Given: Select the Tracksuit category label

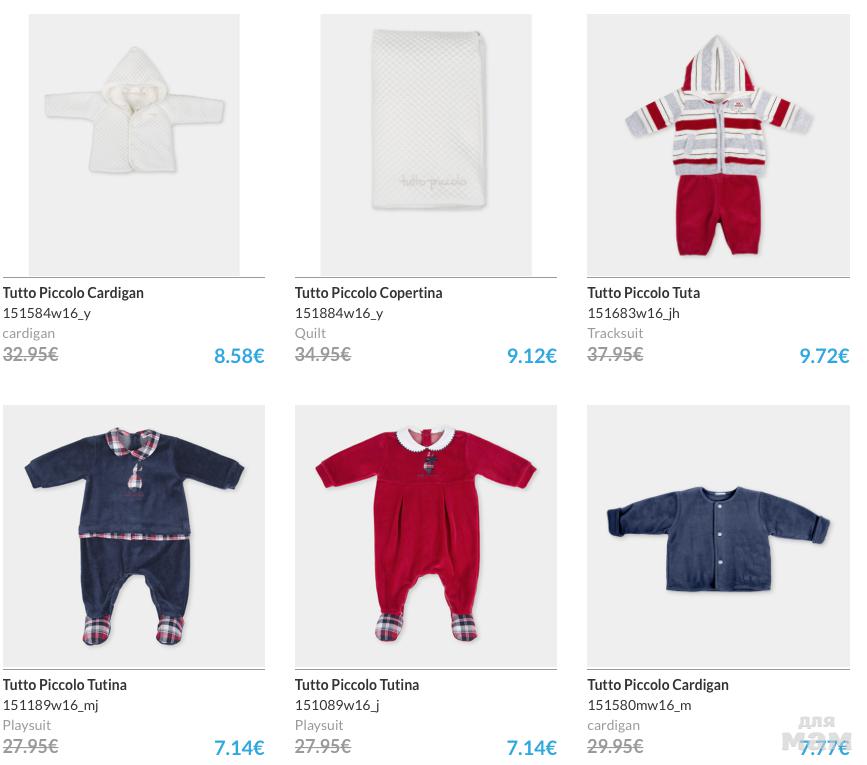Looking at the screenshot, I should click(x=615, y=333).
